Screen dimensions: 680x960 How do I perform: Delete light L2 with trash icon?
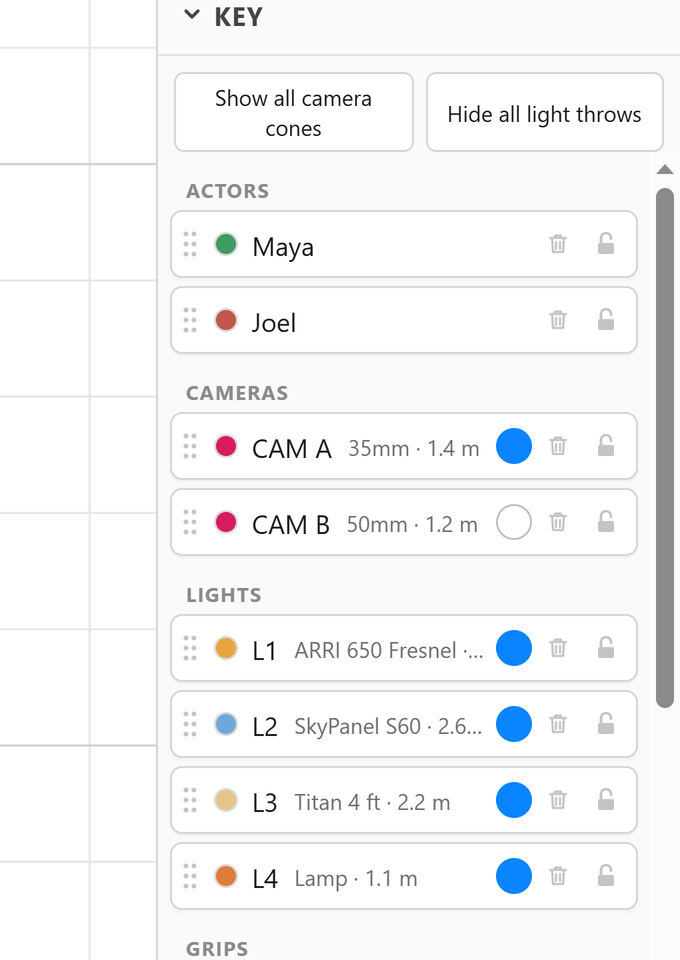coord(558,724)
